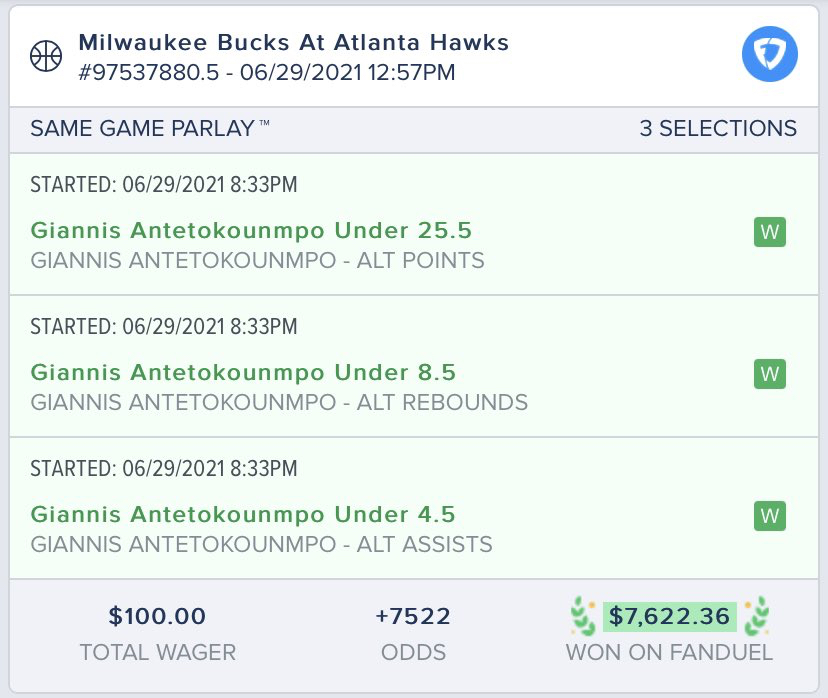This screenshot has width=828, height=698.
Task: Click the 3 Selections count
Action: tap(718, 128)
